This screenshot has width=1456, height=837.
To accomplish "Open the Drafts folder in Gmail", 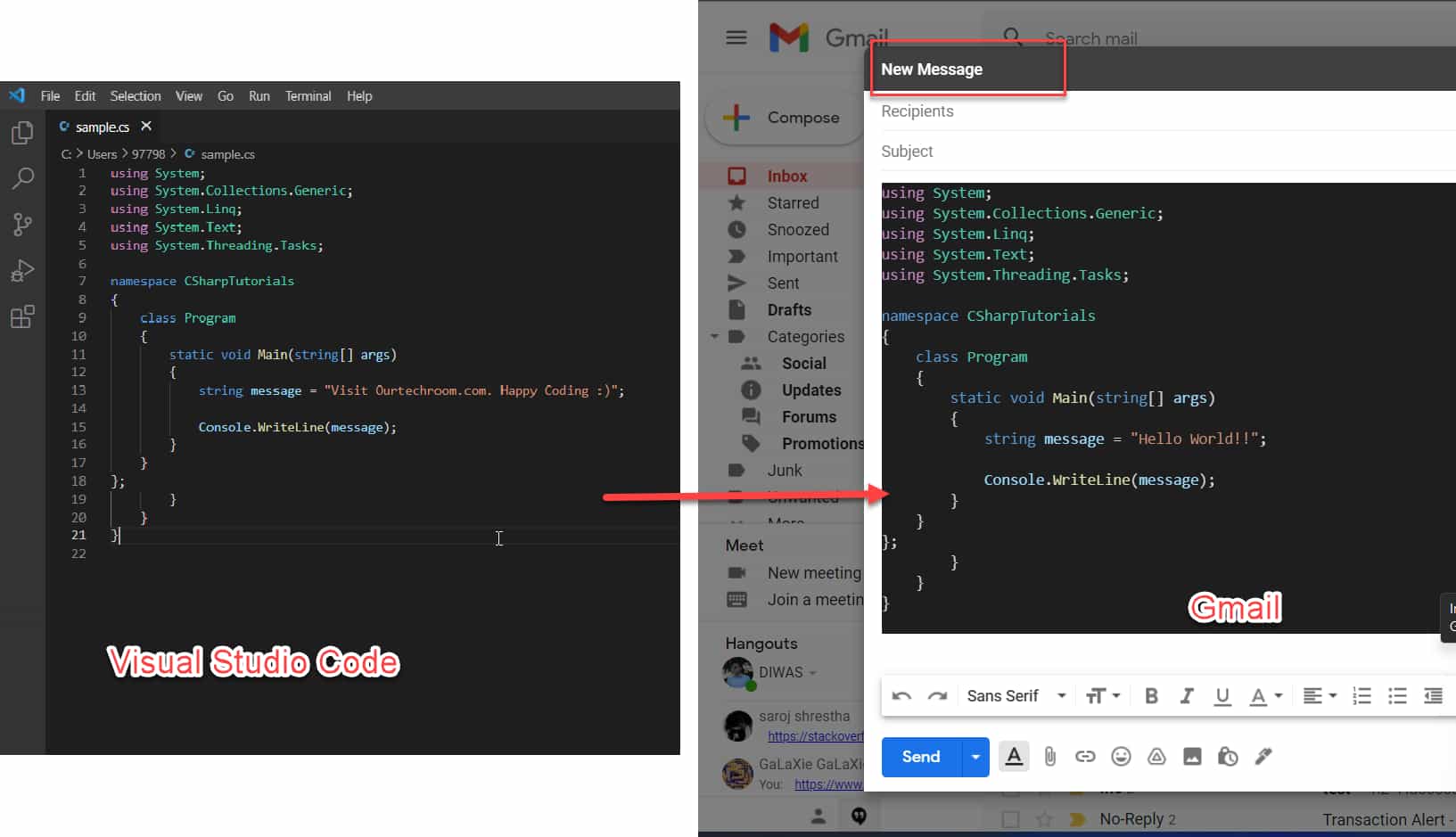I will (x=789, y=310).
